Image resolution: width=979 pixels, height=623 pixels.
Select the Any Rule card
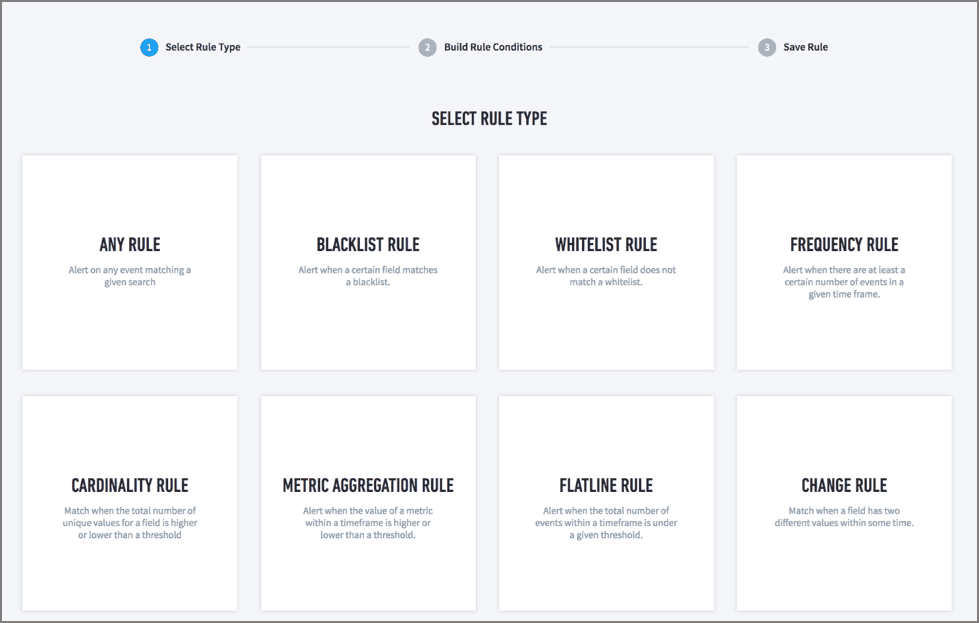click(129, 262)
